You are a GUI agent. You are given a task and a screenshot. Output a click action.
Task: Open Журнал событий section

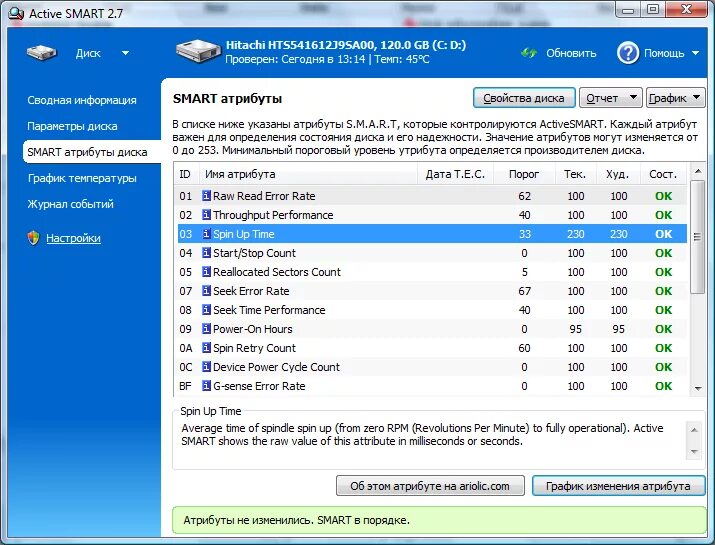point(70,204)
